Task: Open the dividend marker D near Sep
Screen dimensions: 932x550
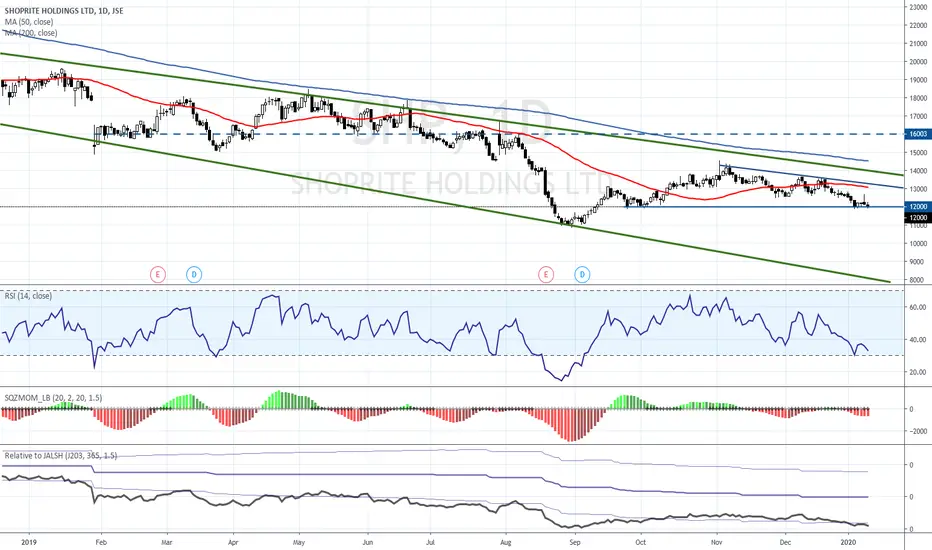Action: pos(582,275)
